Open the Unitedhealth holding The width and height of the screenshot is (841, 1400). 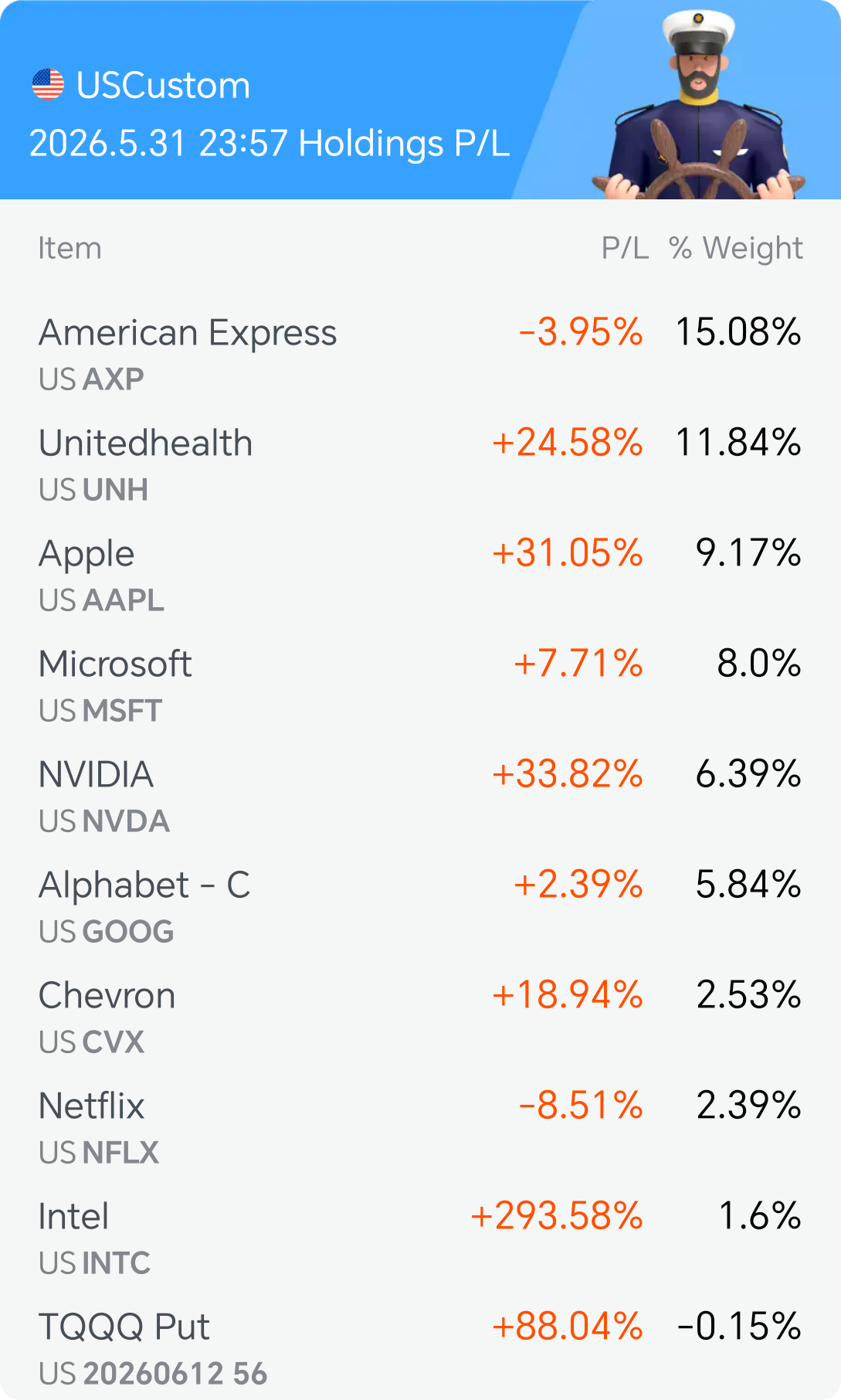pyautogui.click(x=420, y=465)
